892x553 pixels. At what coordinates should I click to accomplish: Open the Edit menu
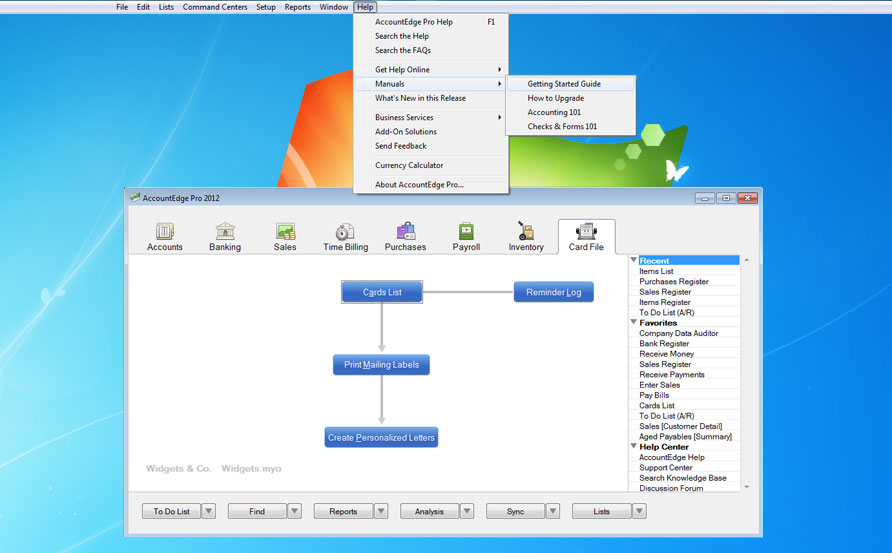click(143, 7)
